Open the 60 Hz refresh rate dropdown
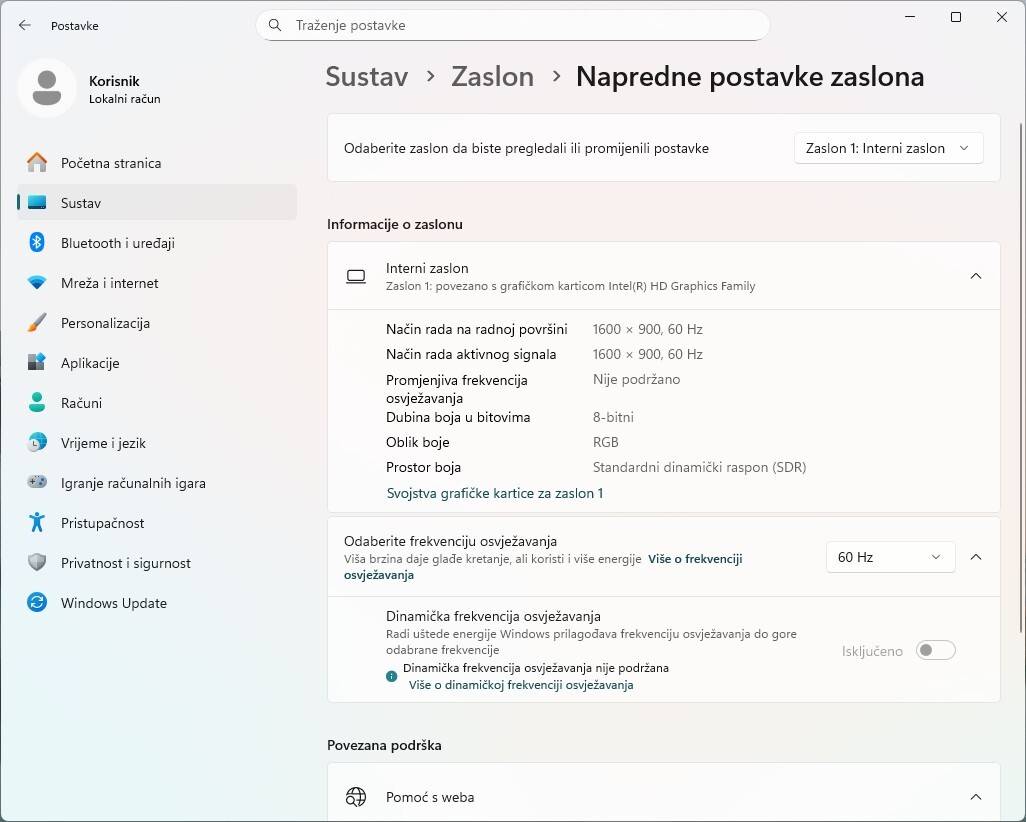Image resolution: width=1026 pixels, height=822 pixels. (890, 557)
